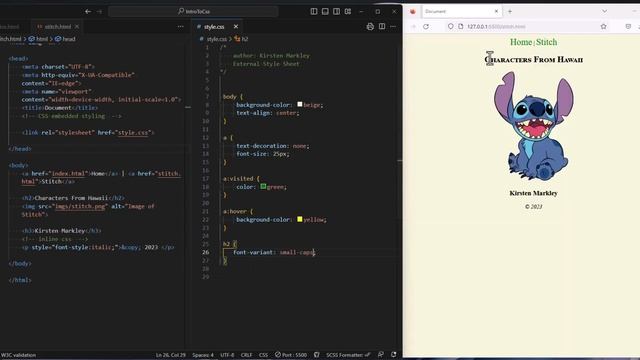
Task: Close the stitch.html tab
Action: pos(77,27)
